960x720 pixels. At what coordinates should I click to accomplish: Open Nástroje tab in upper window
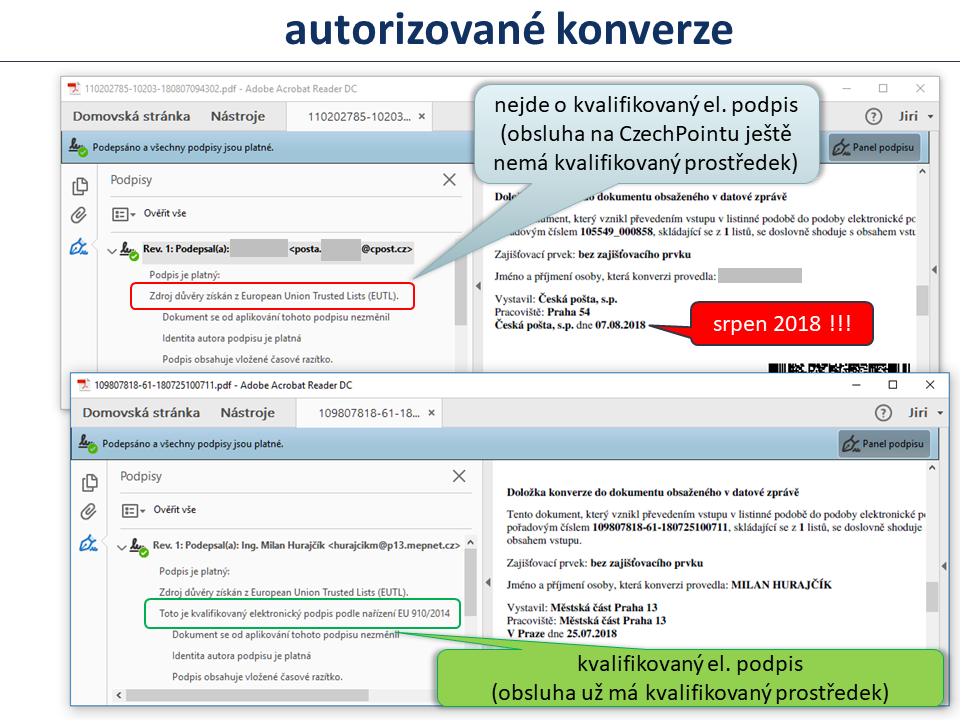click(x=238, y=116)
